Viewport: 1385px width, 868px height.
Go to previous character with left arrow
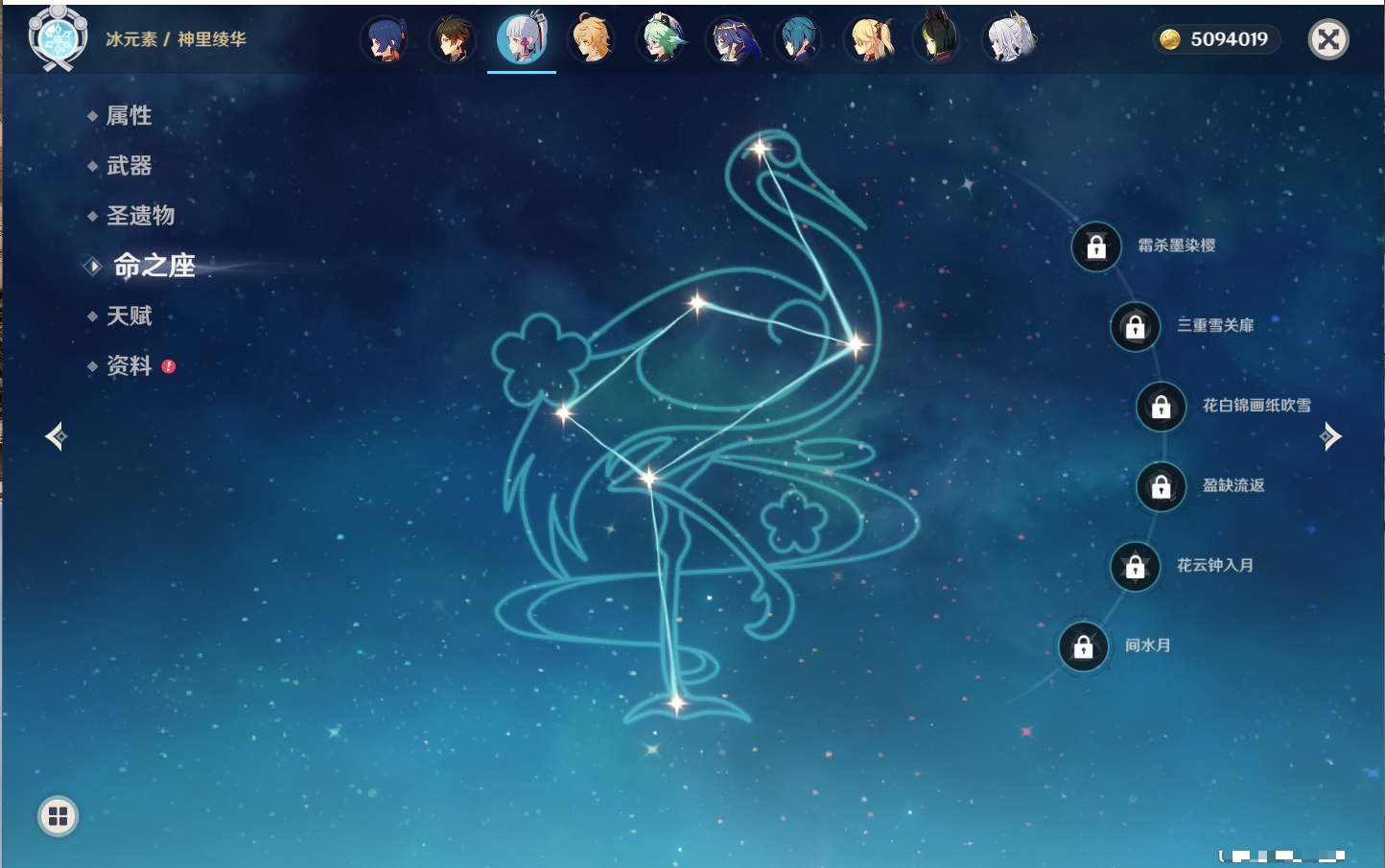[56, 436]
